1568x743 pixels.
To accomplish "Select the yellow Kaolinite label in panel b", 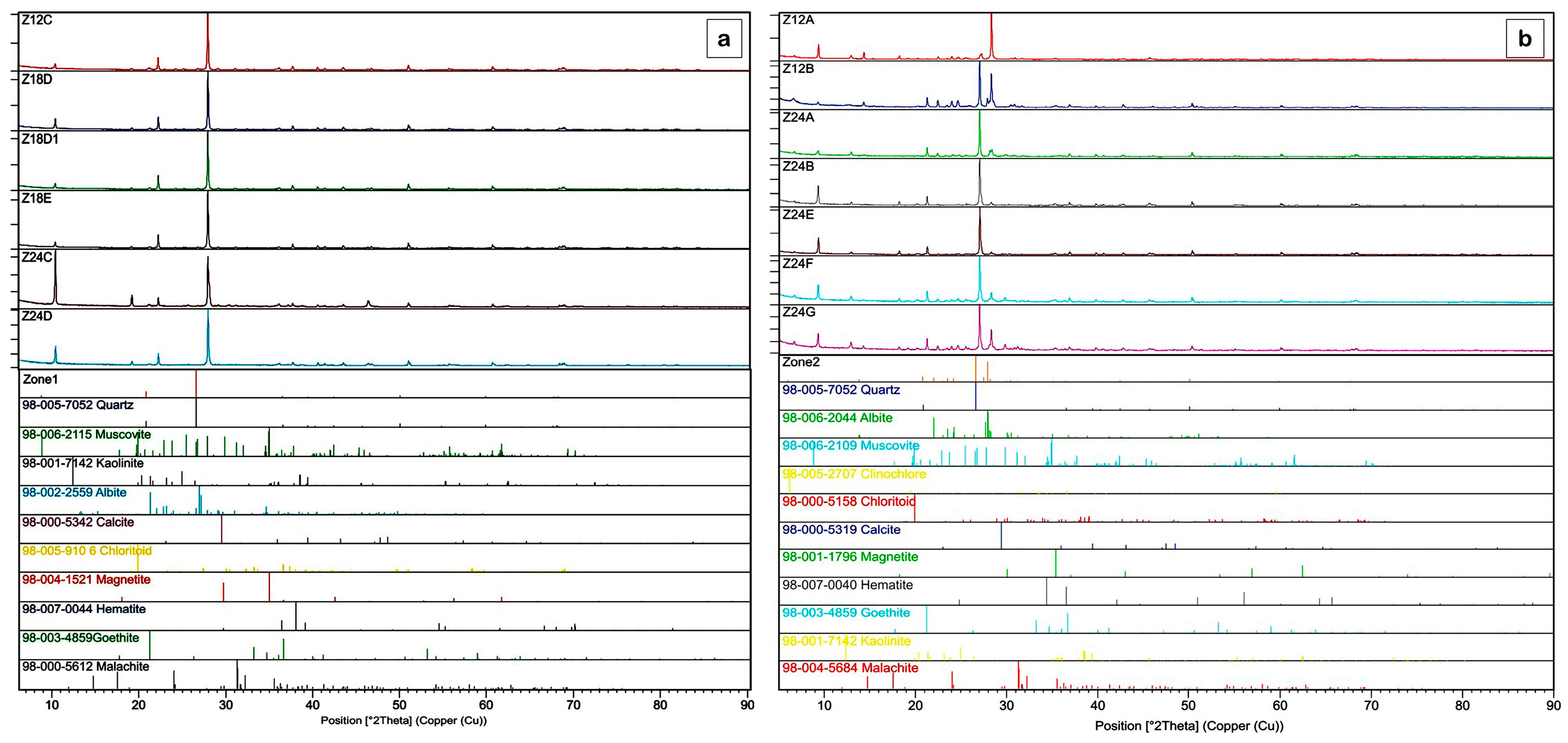I will pyautogui.click(x=847, y=641).
